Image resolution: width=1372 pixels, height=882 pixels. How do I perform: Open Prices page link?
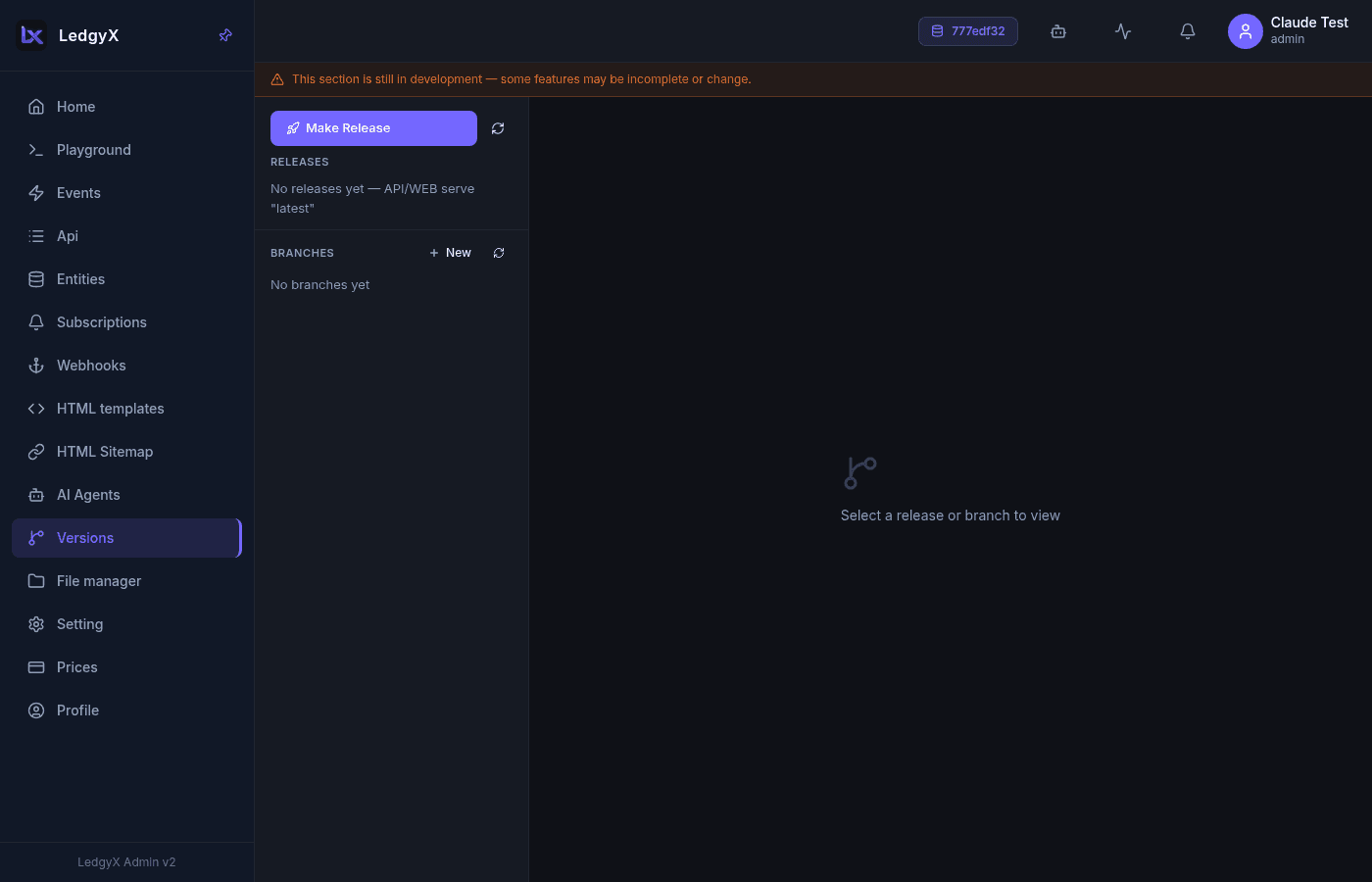126,667
